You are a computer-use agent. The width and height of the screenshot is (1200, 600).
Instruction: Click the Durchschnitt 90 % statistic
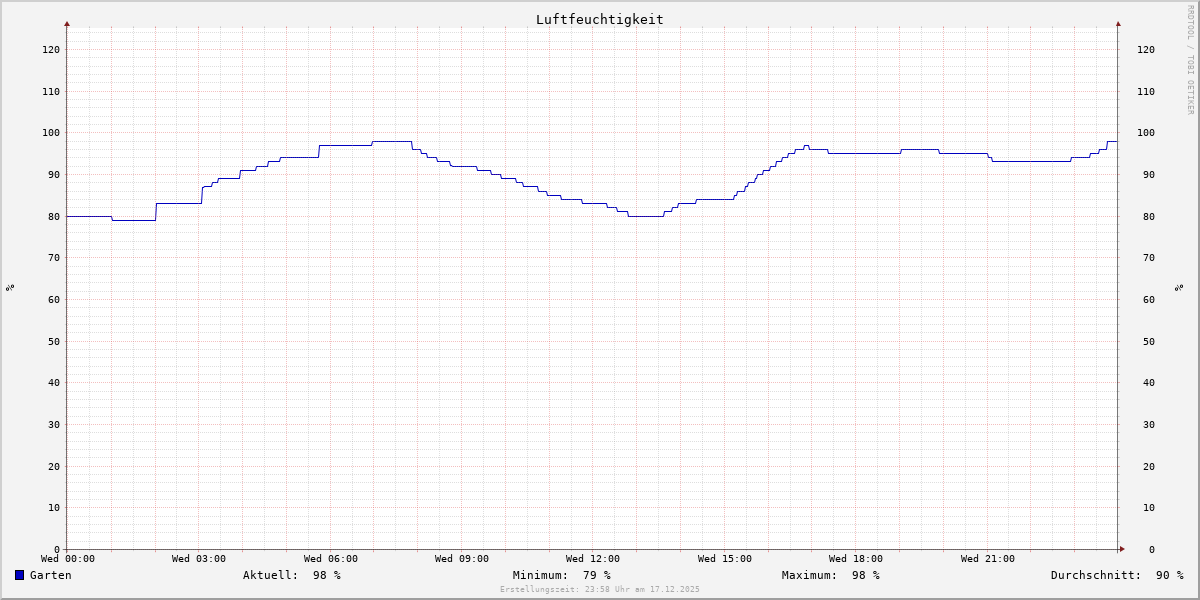coord(1116,575)
